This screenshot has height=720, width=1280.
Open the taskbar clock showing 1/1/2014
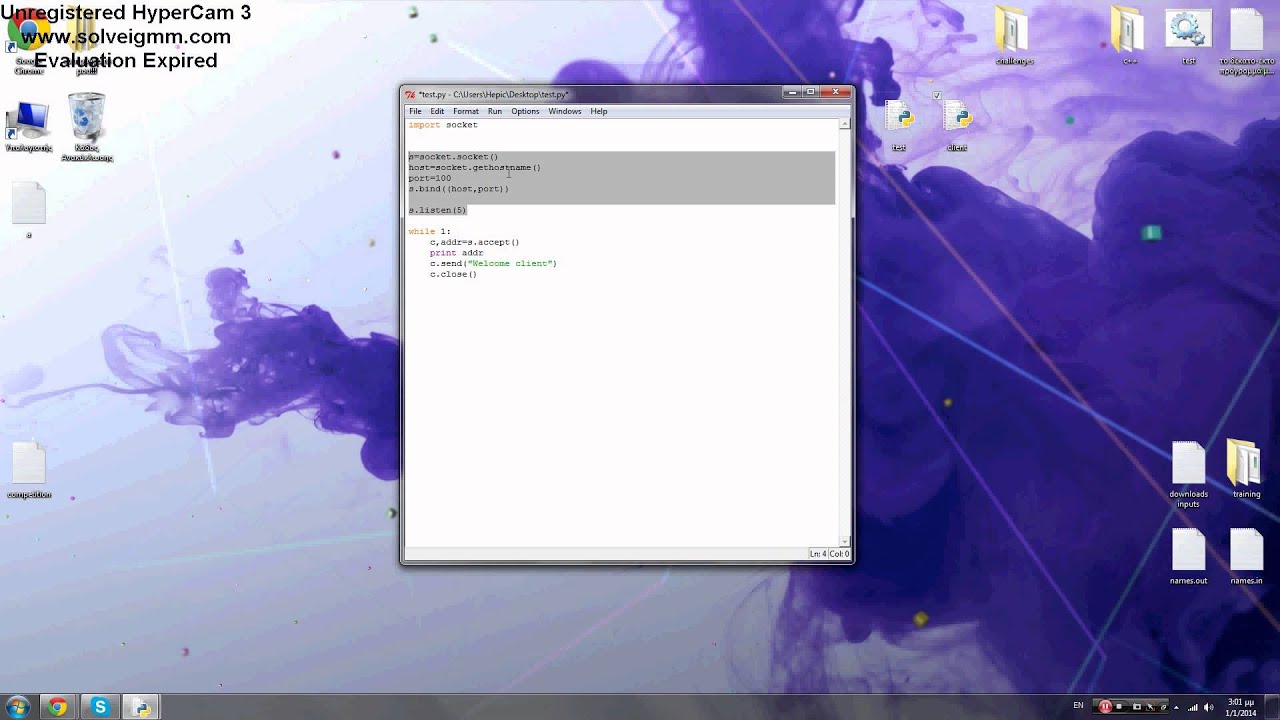click(x=1241, y=707)
